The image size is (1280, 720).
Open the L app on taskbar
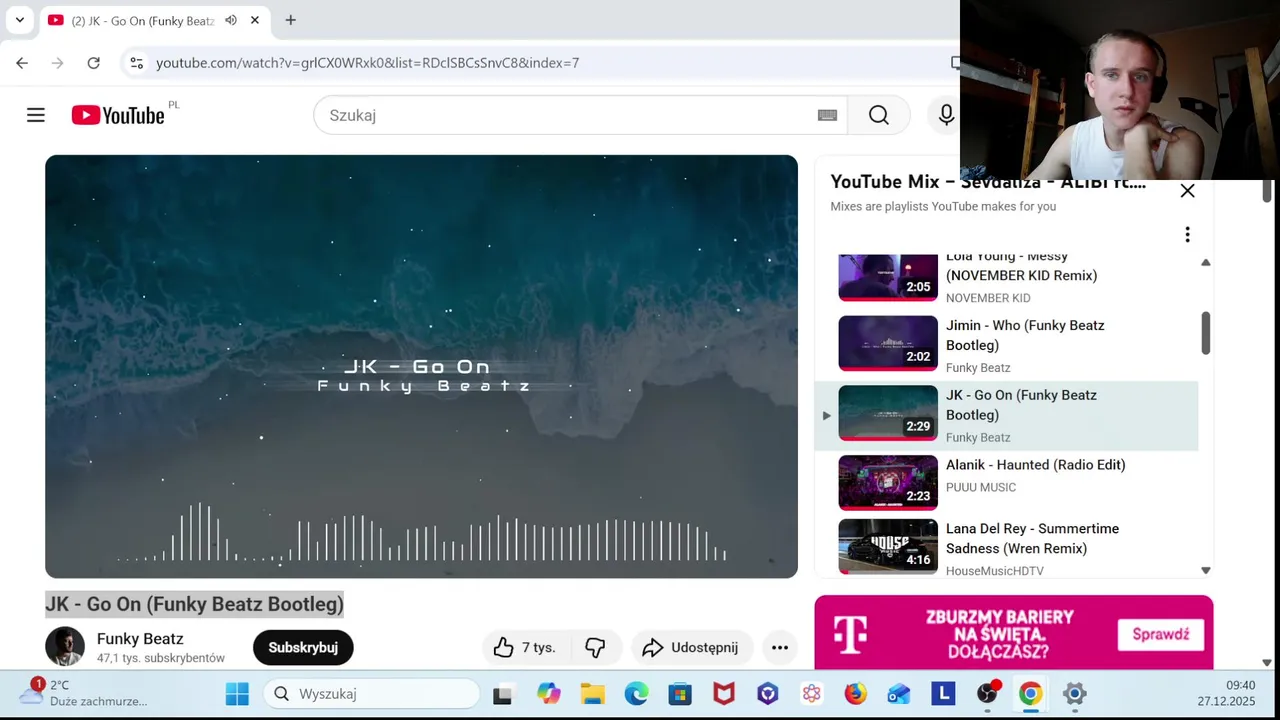click(943, 694)
